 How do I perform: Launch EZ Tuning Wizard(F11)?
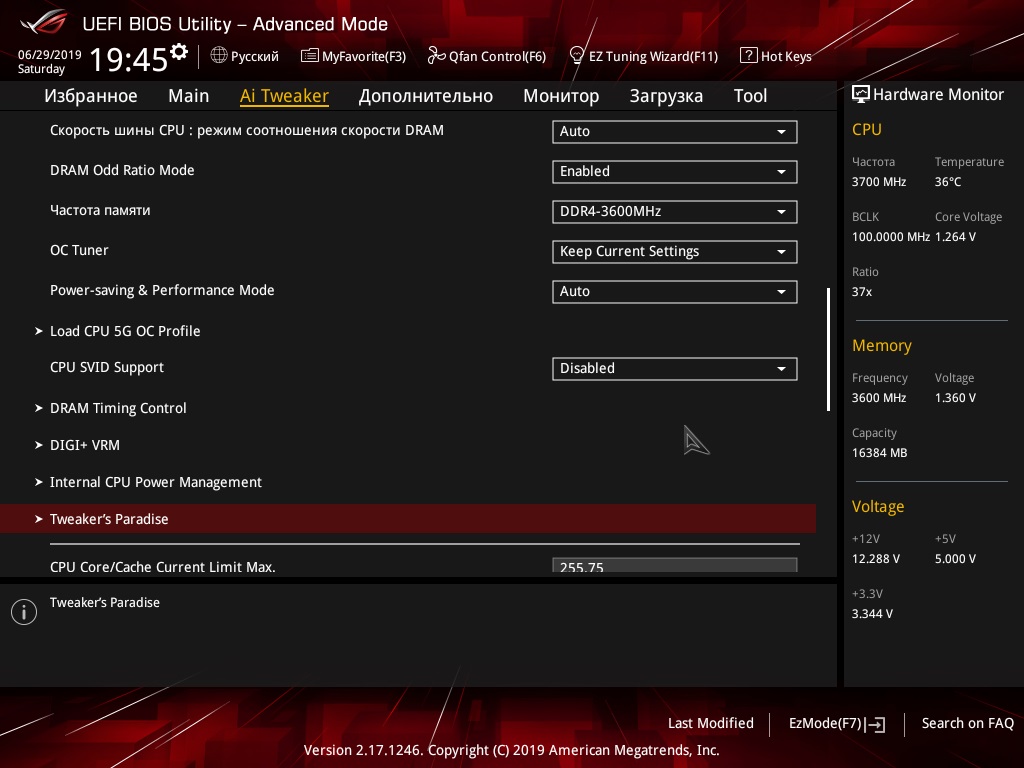click(x=644, y=56)
